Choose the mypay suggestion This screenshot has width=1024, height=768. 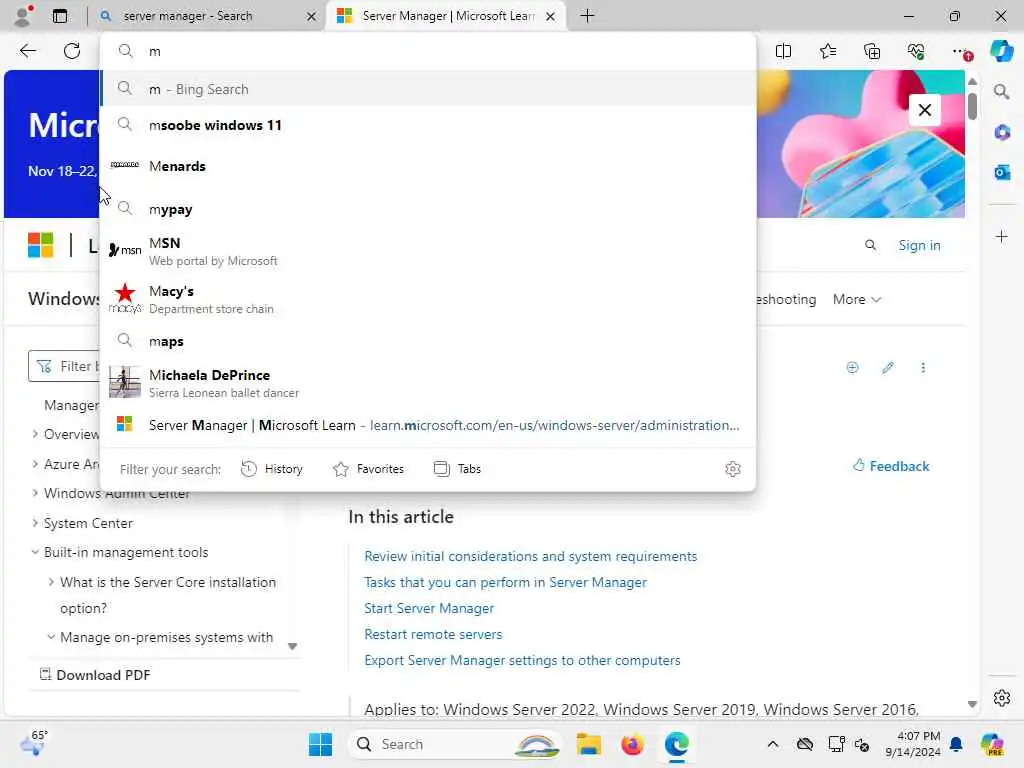point(428,209)
